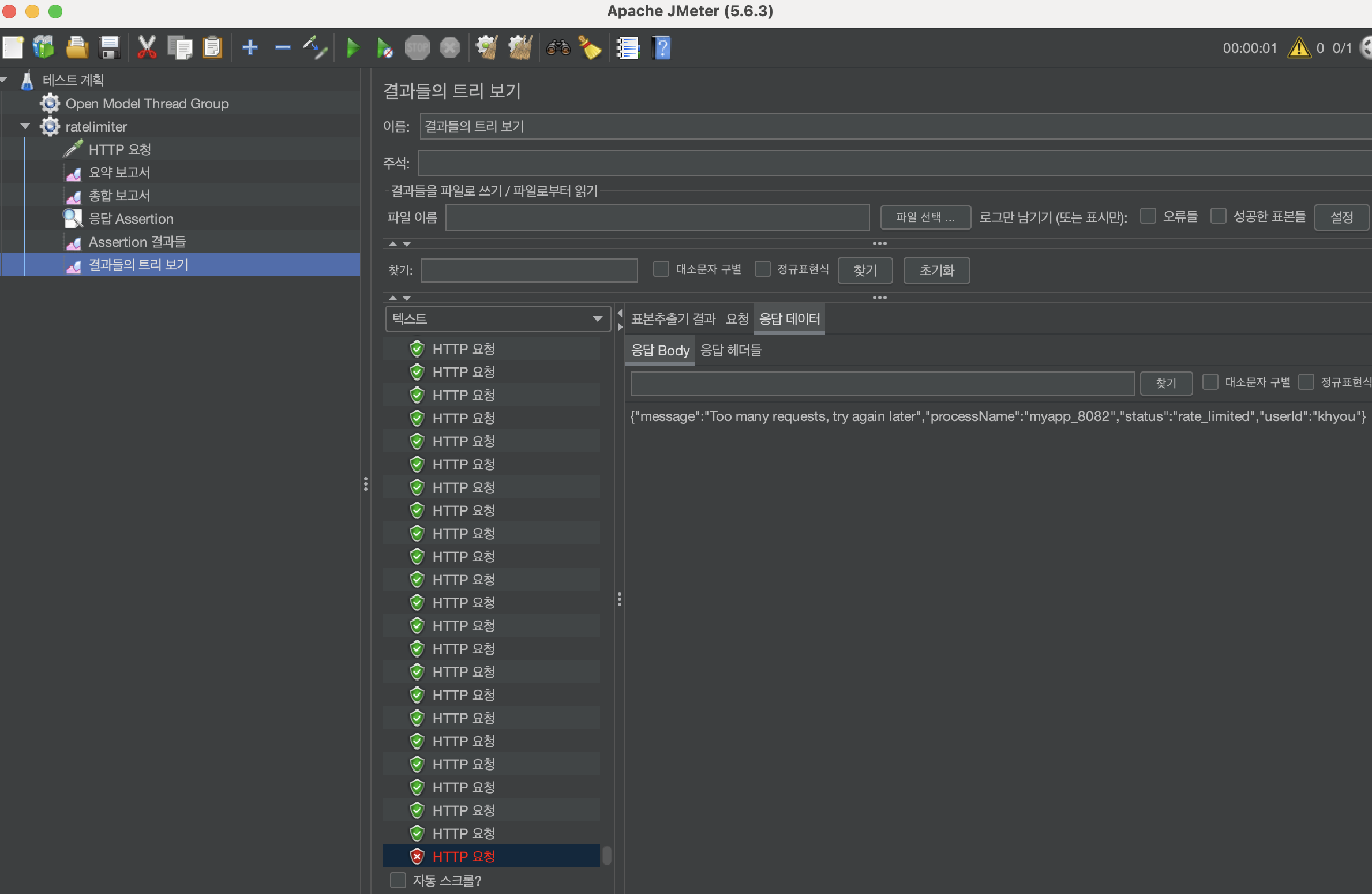Collapse the 테스트 계획 root node

click(5, 80)
